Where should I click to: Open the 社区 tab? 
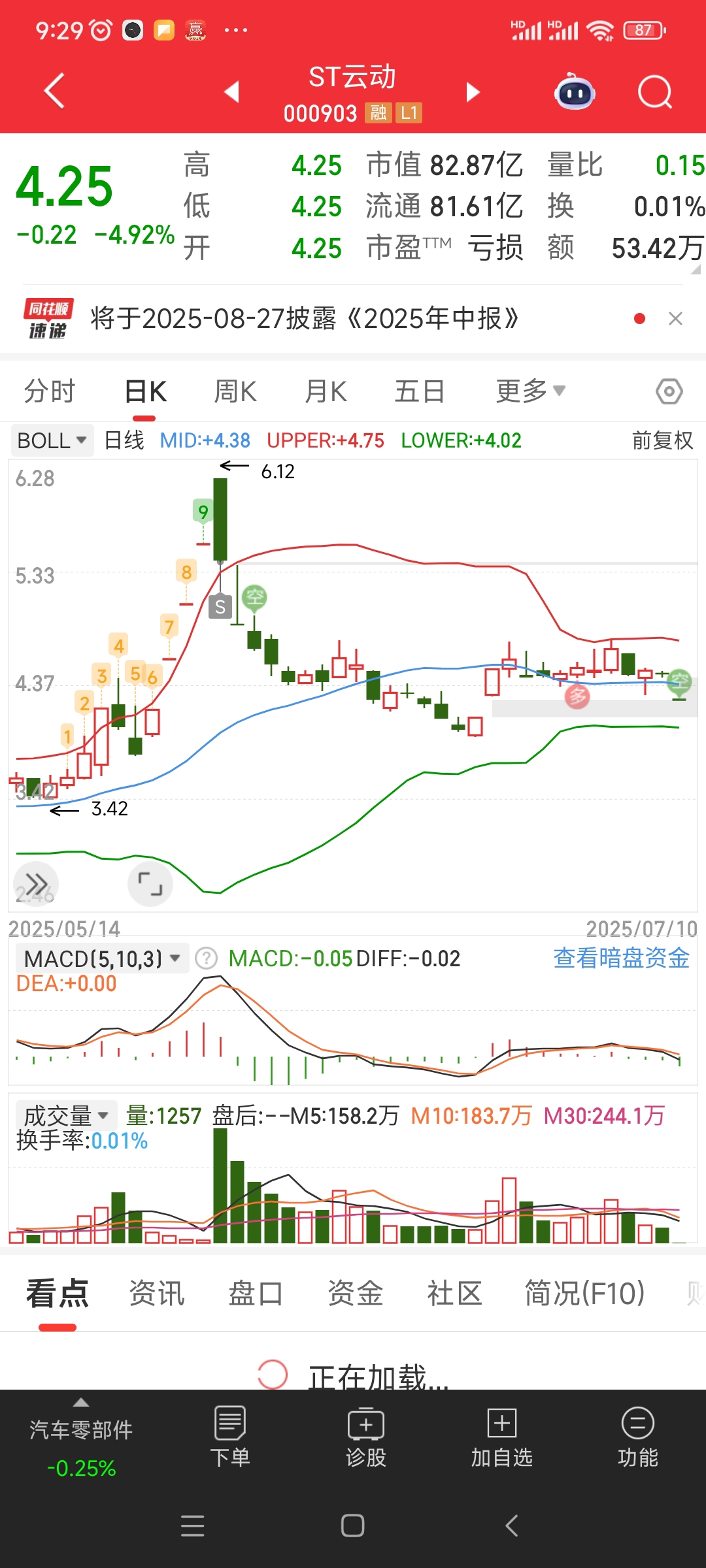[x=454, y=1293]
